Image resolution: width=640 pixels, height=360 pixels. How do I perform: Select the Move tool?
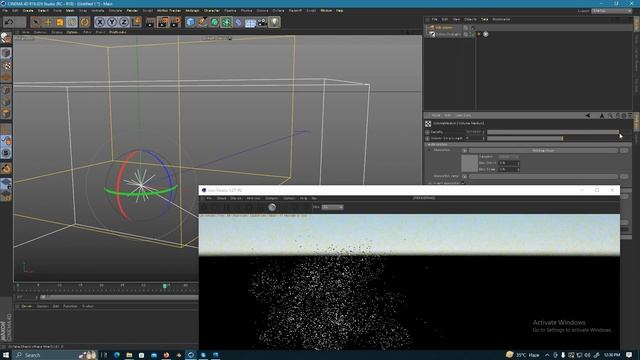tap(48, 22)
